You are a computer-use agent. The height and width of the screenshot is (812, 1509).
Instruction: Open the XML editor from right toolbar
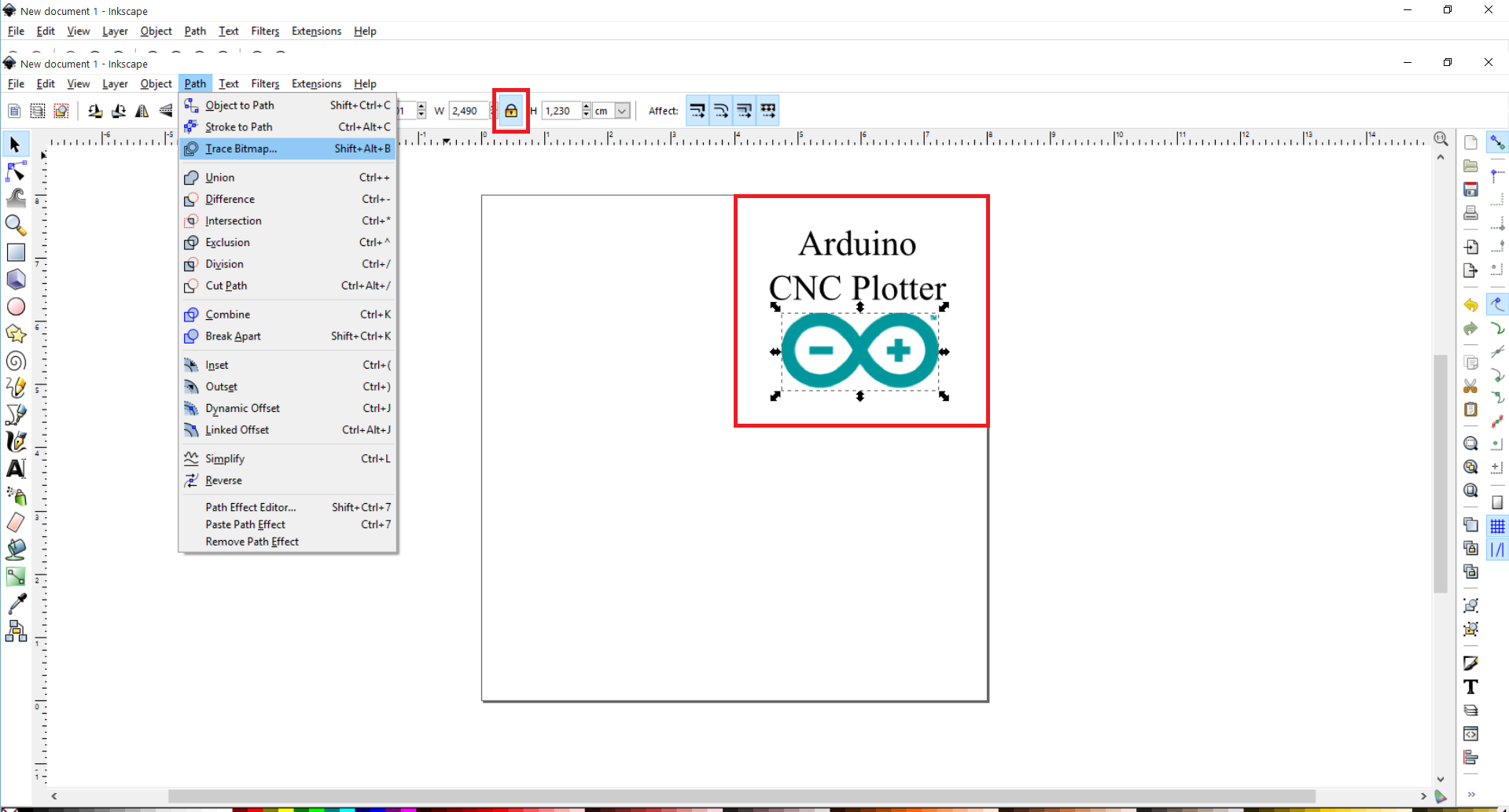(1470, 733)
